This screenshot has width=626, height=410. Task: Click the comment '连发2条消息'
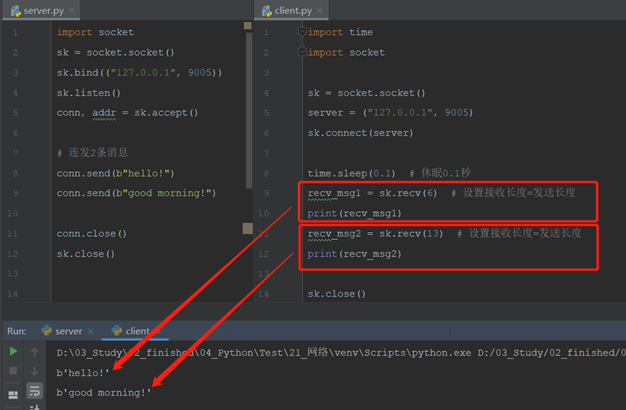pos(92,153)
